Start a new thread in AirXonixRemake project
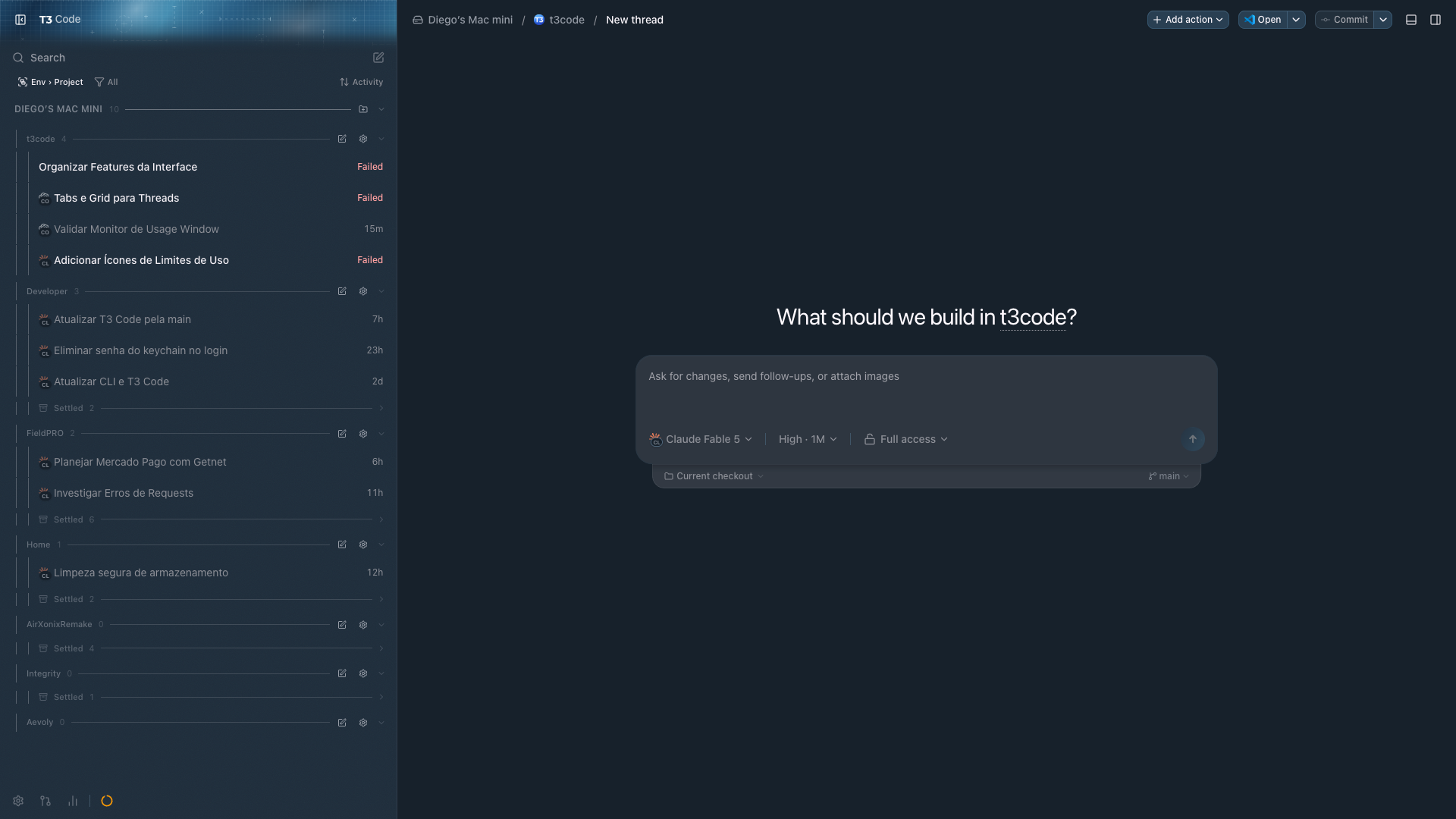The width and height of the screenshot is (1456, 819). 342,625
